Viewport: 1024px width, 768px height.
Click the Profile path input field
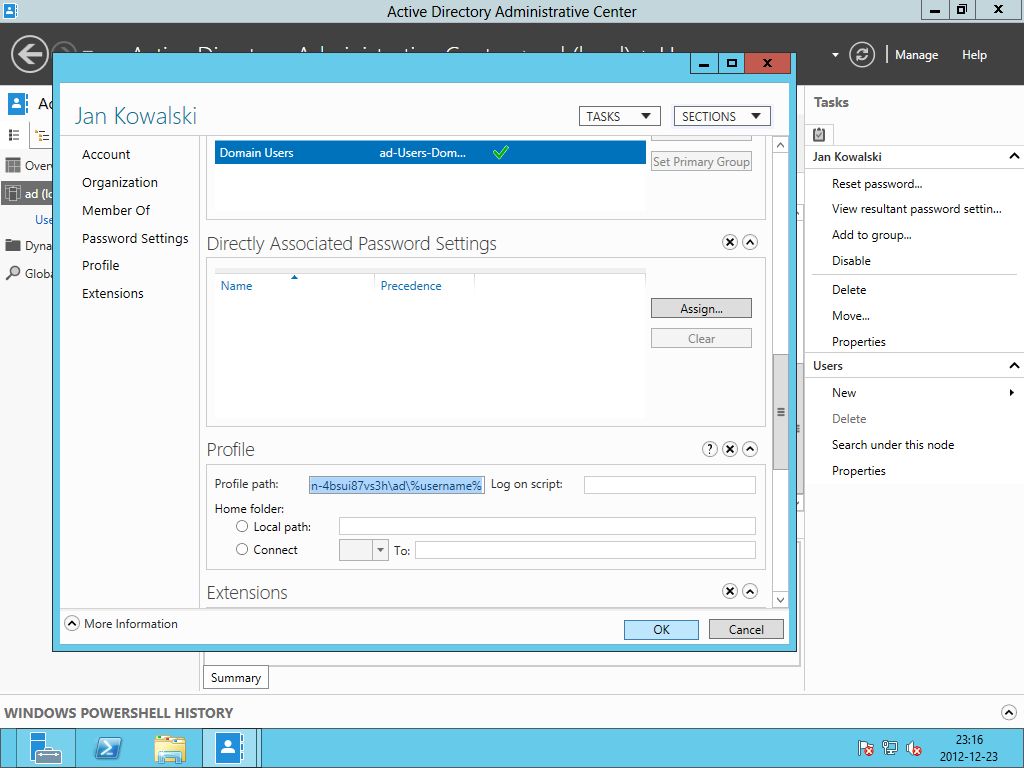(x=397, y=485)
